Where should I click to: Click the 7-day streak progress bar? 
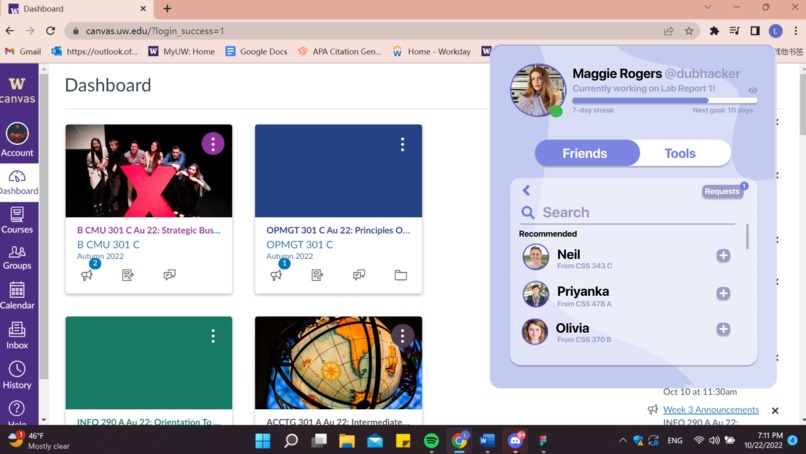coord(665,101)
